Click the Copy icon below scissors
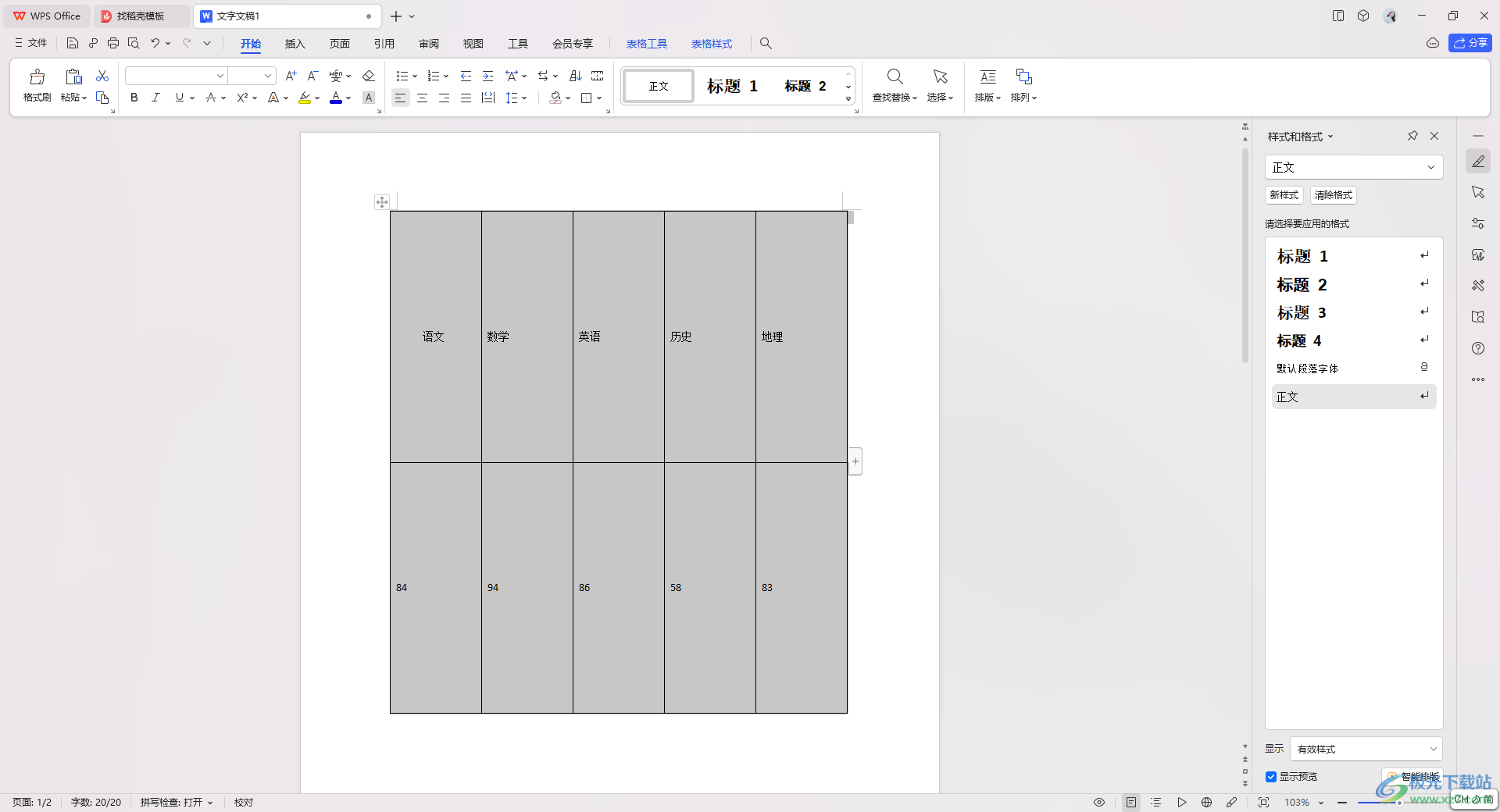 pyautogui.click(x=102, y=98)
